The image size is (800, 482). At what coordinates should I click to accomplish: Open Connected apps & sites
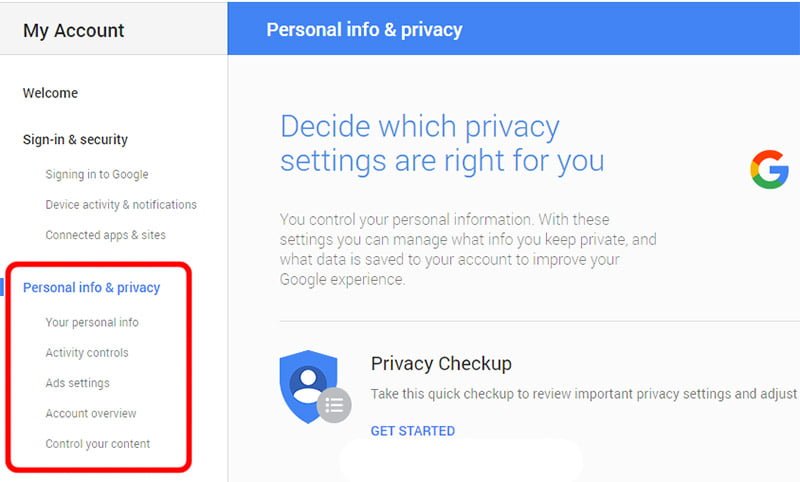[x=105, y=236]
